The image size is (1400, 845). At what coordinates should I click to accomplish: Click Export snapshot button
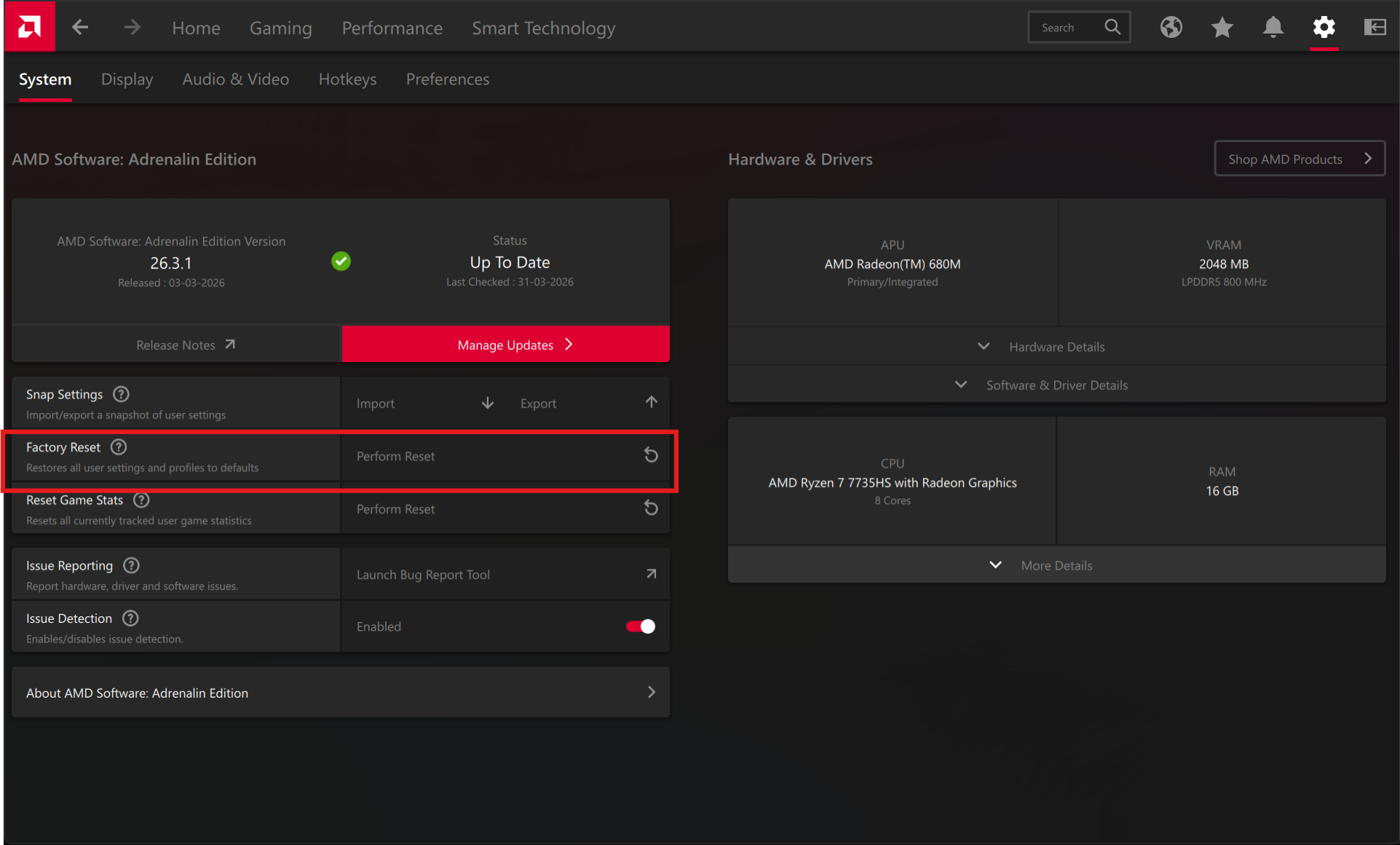click(x=588, y=403)
